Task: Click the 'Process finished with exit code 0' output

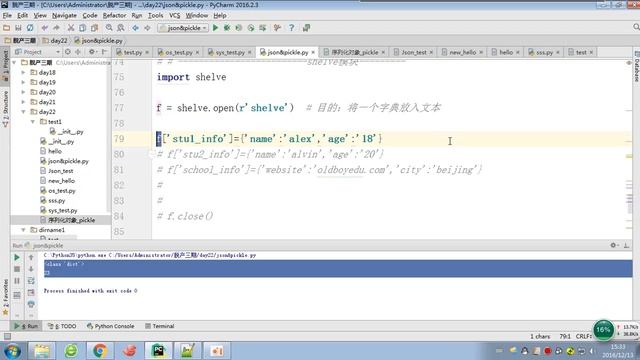Action: click(90, 291)
